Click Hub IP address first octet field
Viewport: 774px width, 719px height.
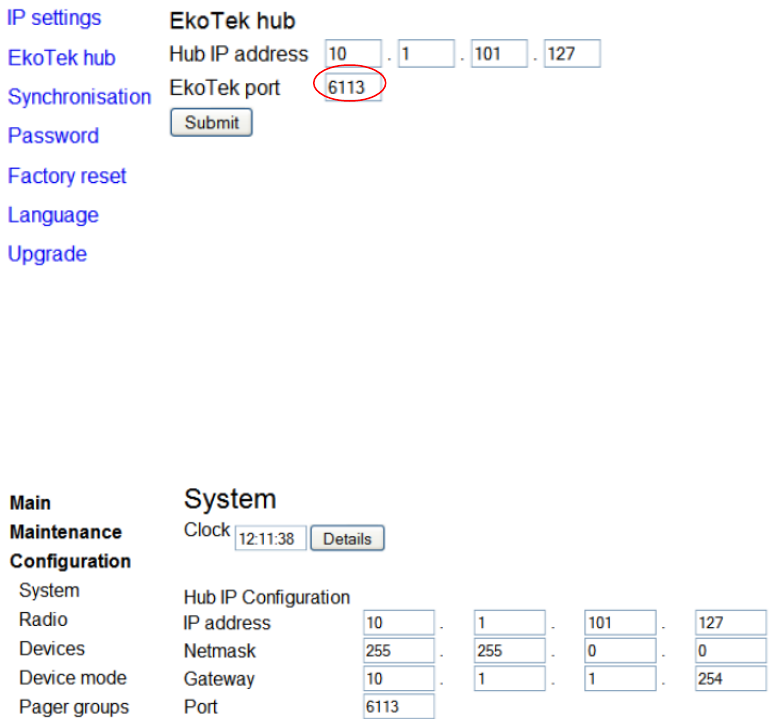[x=353, y=53]
